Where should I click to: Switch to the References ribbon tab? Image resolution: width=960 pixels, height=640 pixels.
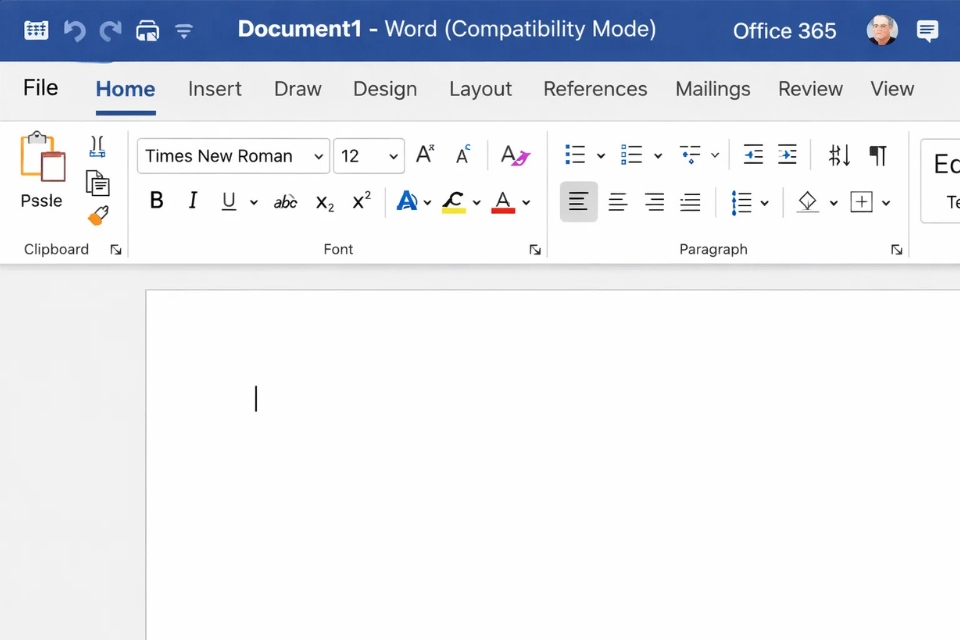[595, 89]
